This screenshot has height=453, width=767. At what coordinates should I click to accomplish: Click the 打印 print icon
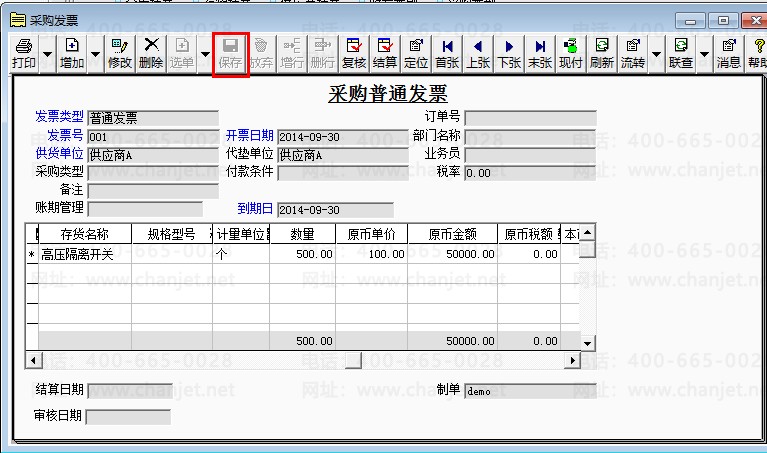[x=24, y=53]
